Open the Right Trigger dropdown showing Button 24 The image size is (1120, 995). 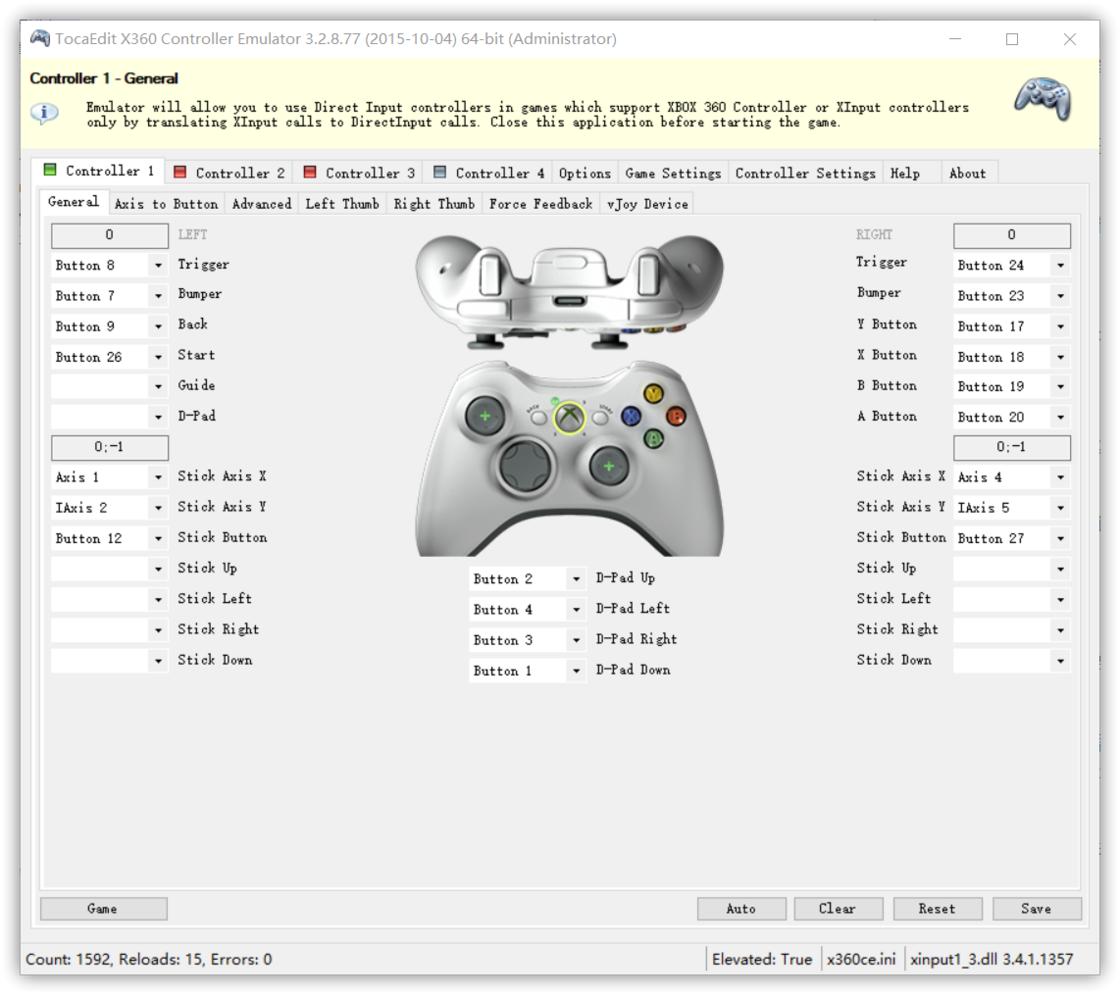click(x=1011, y=265)
